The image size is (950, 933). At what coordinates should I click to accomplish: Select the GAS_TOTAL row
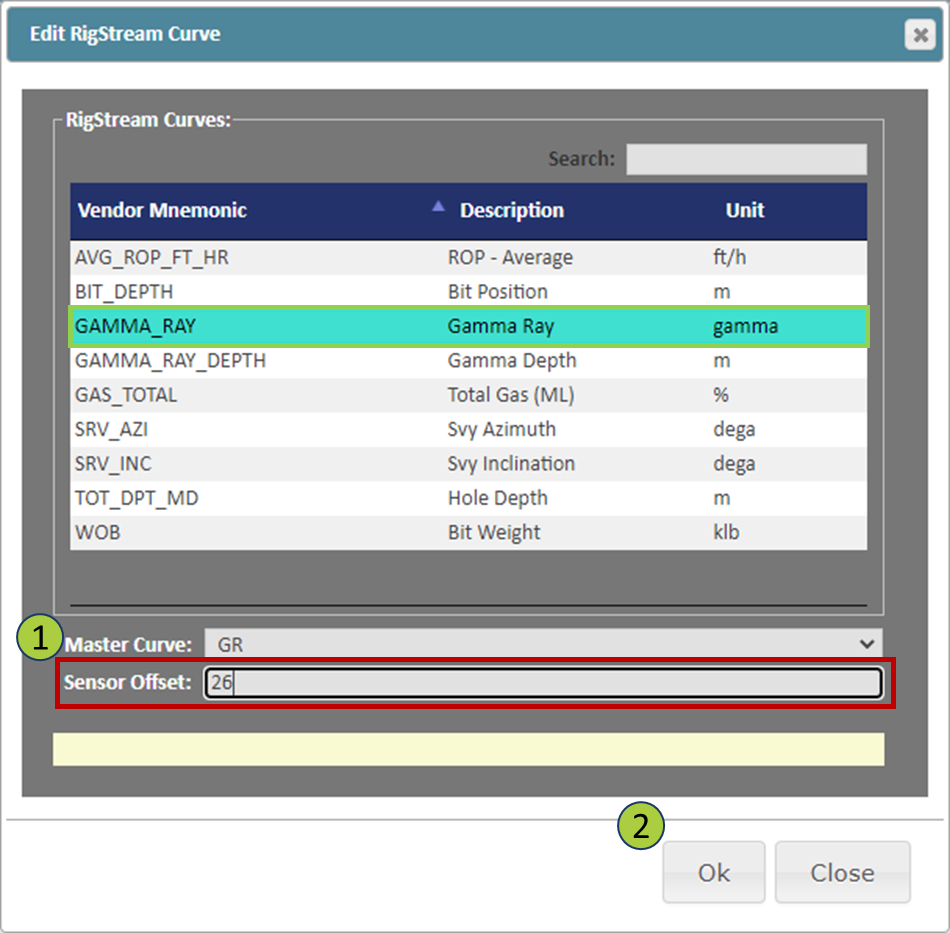468,395
